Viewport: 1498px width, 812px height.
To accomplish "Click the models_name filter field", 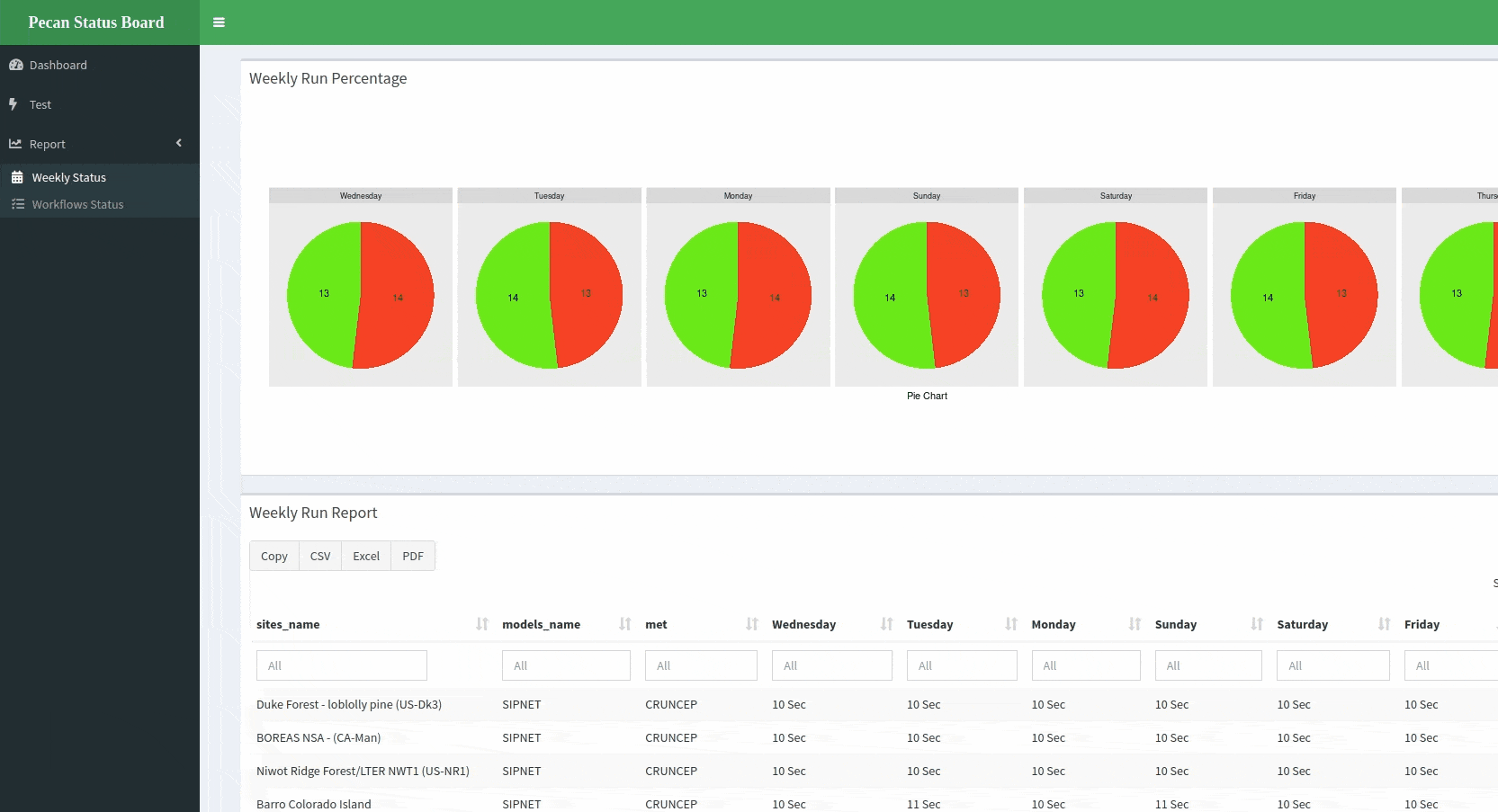I will [566, 665].
